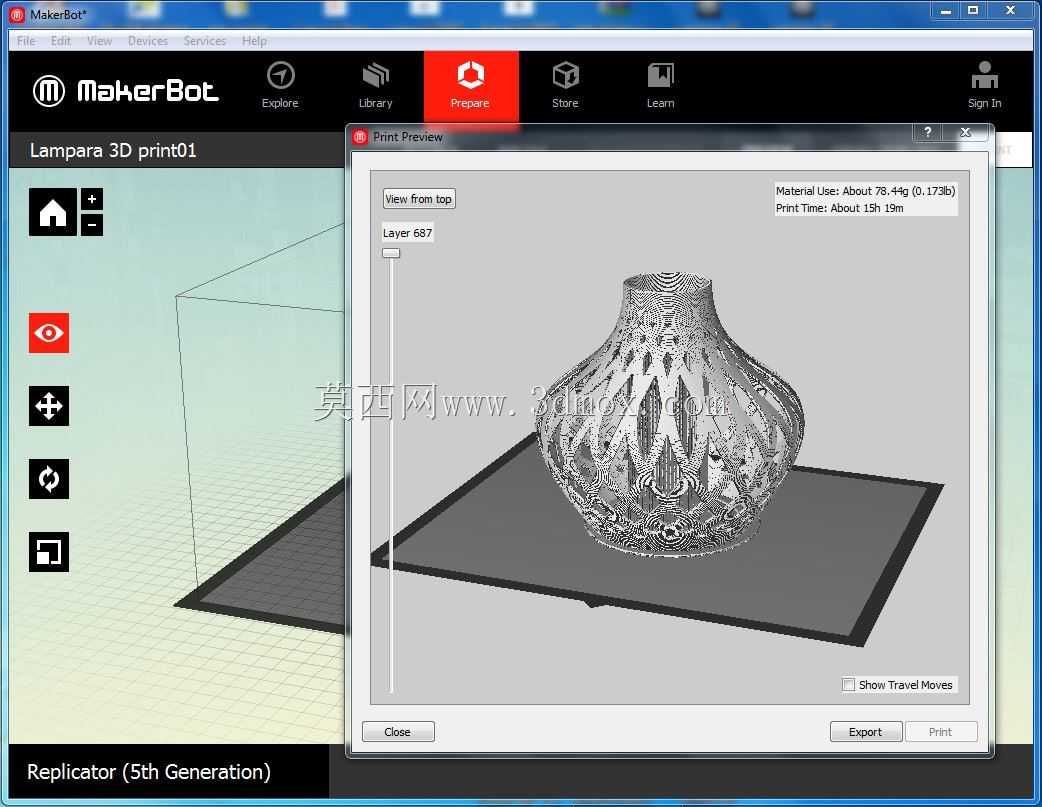Enable Show Travel Moves checkbox
This screenshot has width=1042, height=807.
849,685
